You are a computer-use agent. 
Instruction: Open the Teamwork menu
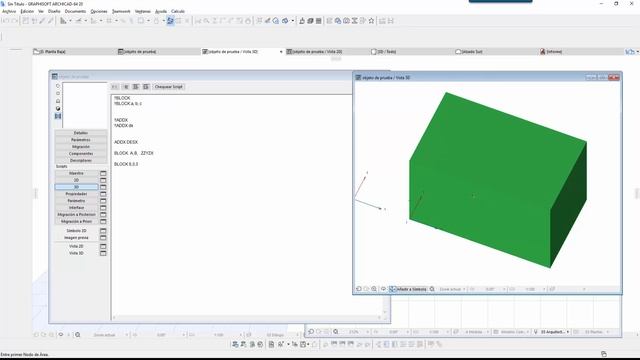tap(121, 11)
